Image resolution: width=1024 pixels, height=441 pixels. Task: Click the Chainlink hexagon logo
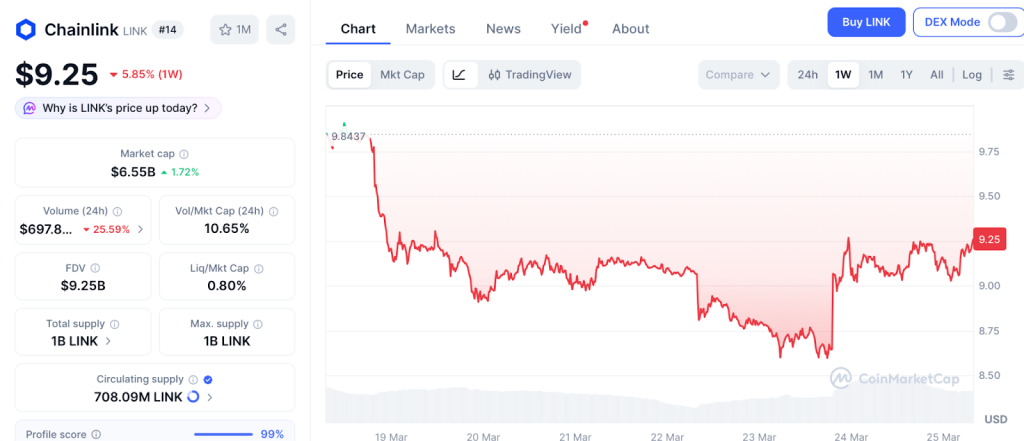coord(25,30)
